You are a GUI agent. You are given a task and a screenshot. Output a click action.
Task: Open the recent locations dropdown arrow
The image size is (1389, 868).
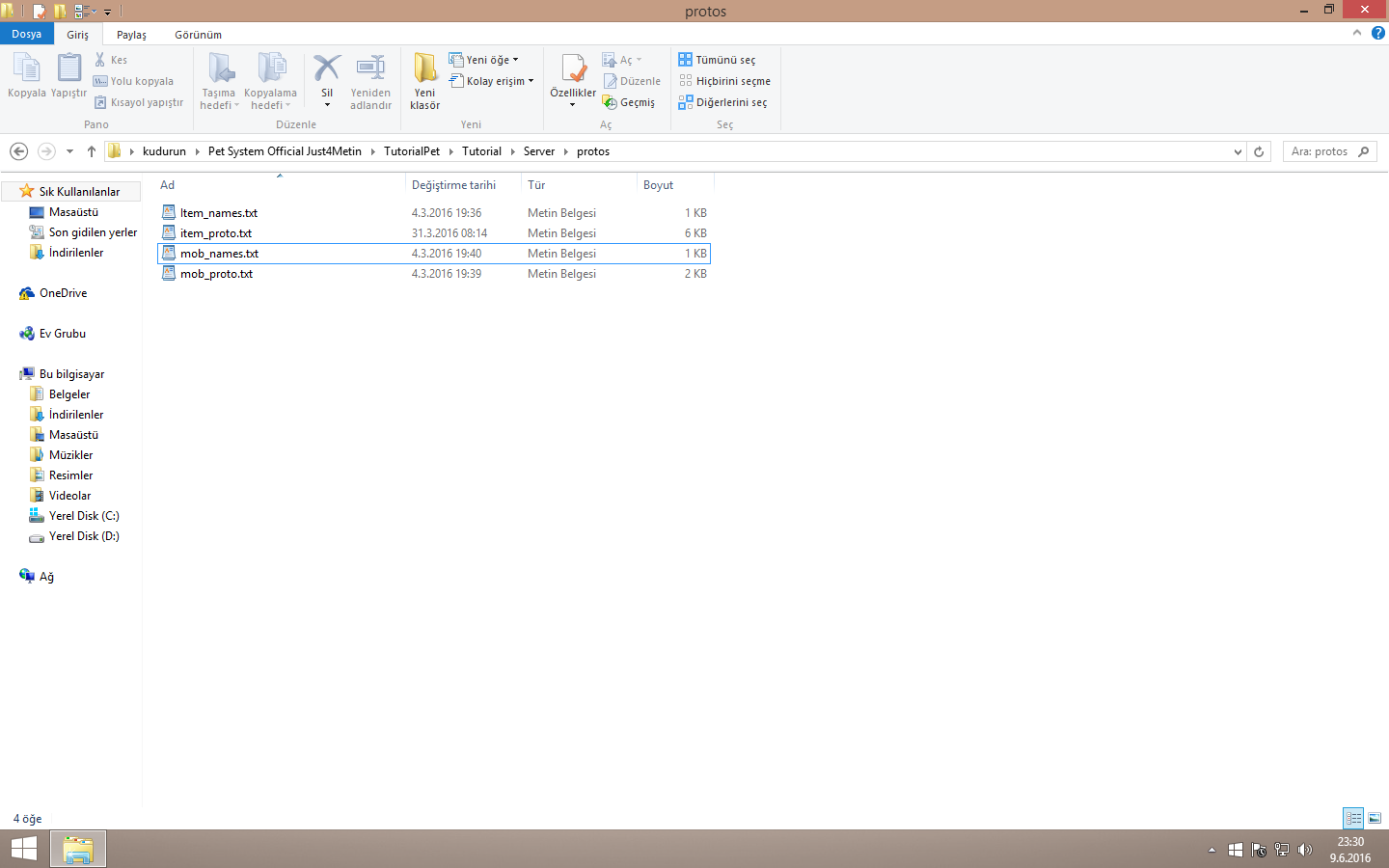pos(69,151)
